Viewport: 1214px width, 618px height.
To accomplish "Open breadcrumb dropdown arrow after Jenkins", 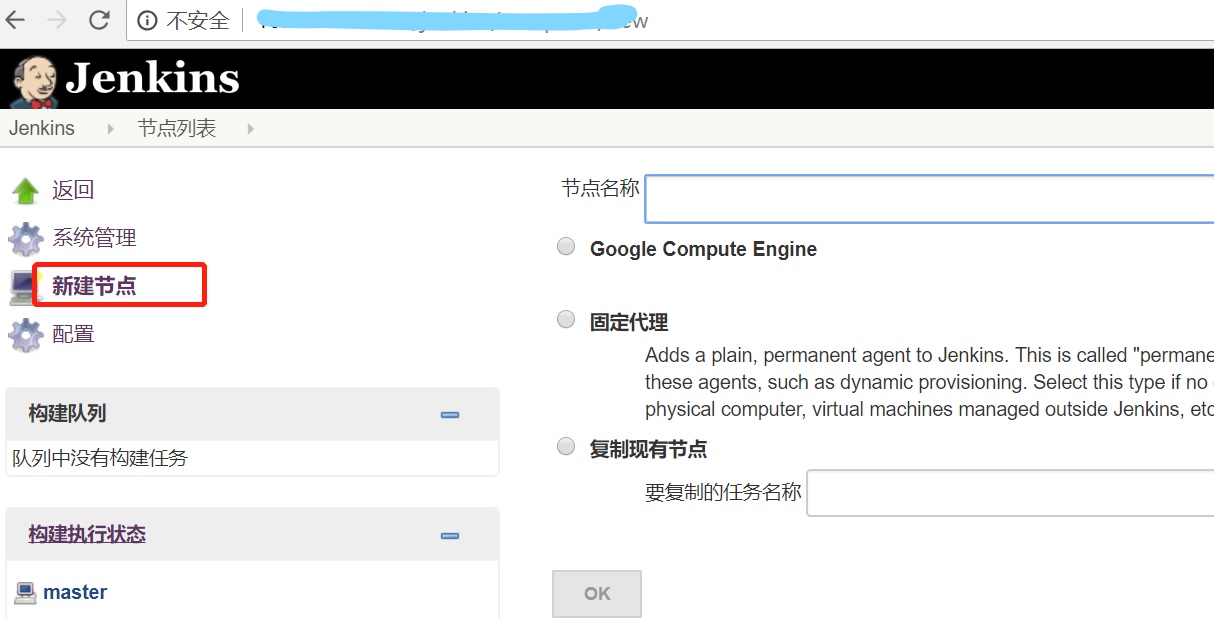I will pyautogui.click(x=111, y=129).
